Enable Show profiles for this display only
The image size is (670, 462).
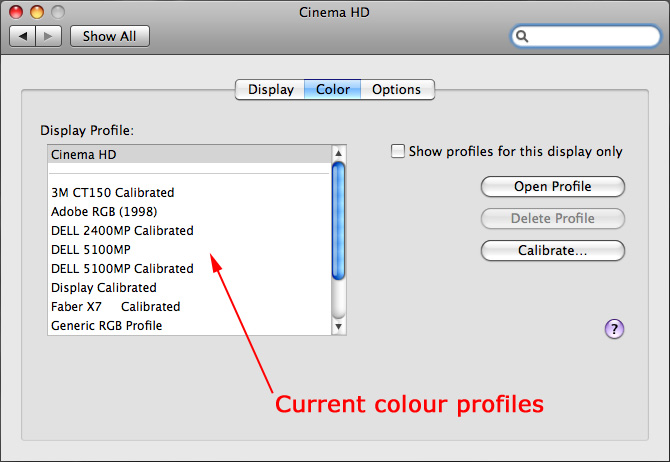point(397,151)
